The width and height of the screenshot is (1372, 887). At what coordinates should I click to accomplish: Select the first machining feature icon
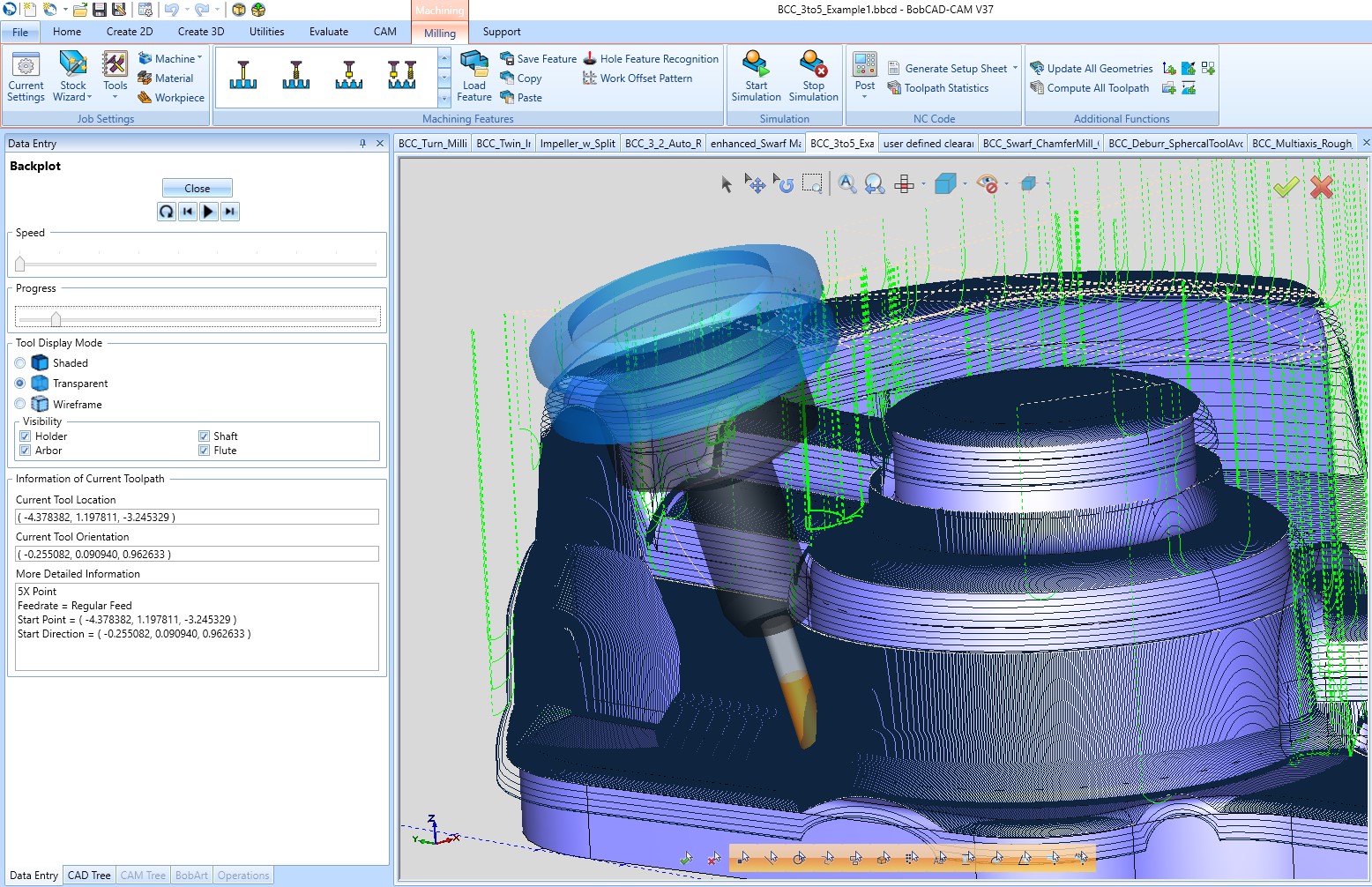coord(243,75)
